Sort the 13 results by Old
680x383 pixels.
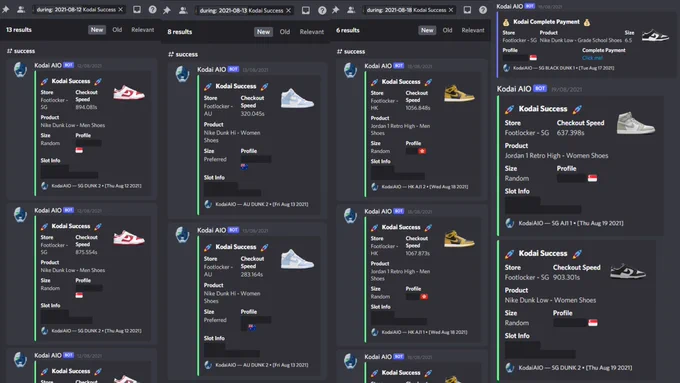coord(117,29)
